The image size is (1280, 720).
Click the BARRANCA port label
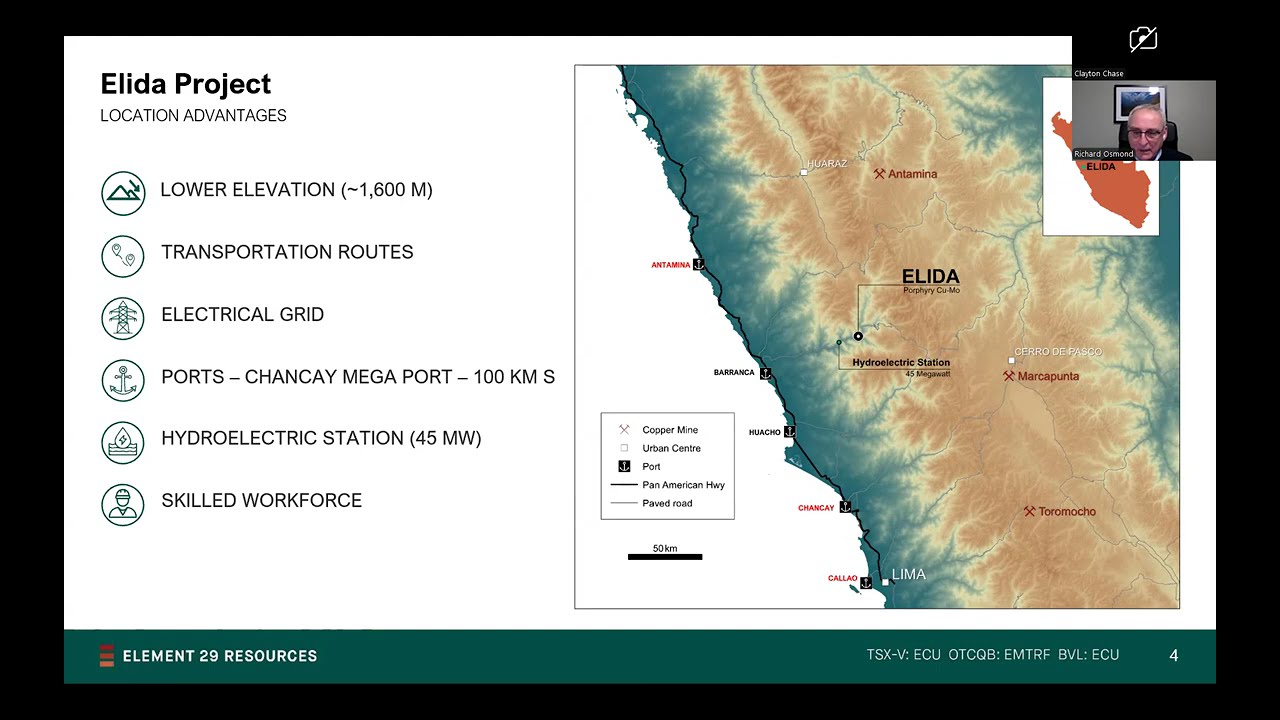(x=734, y=373)
